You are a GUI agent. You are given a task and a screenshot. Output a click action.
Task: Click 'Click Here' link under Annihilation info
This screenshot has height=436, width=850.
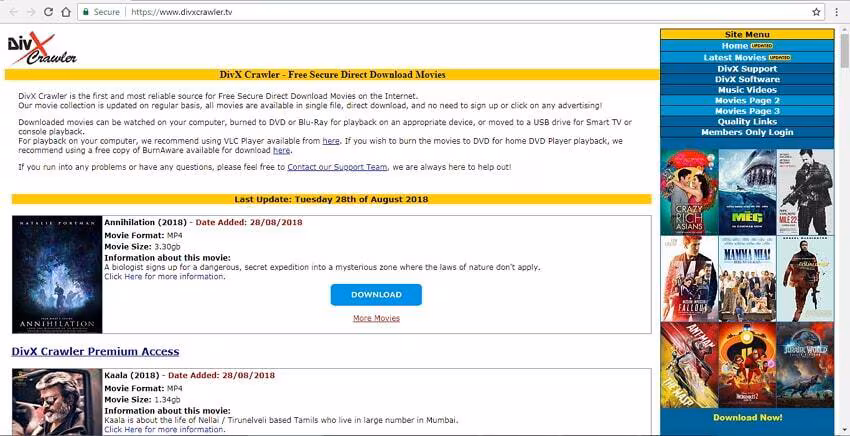(123, 277)
